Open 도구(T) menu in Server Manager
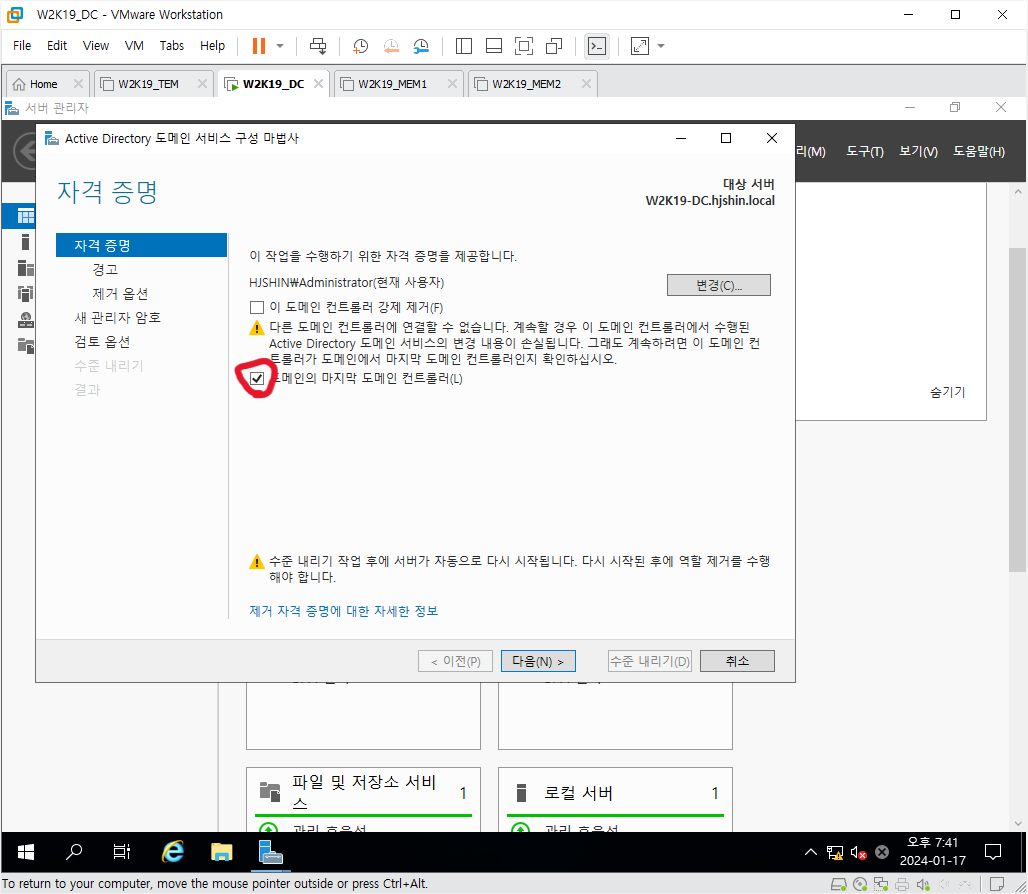1028x894 pixels. click(x=865, y=151)
